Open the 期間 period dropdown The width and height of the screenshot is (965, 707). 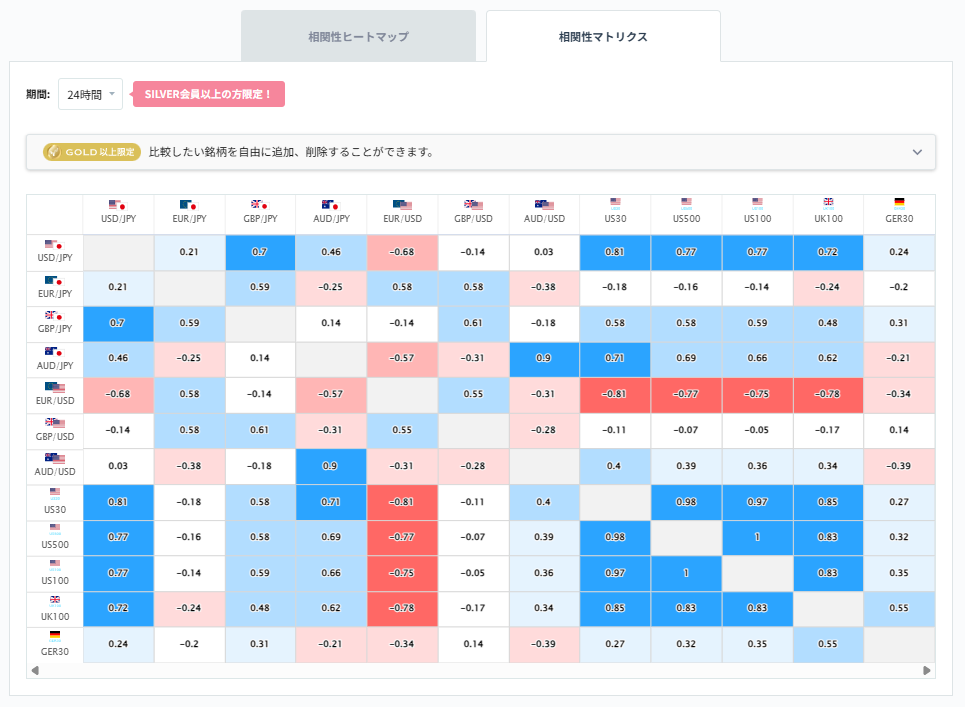(89, 94)
